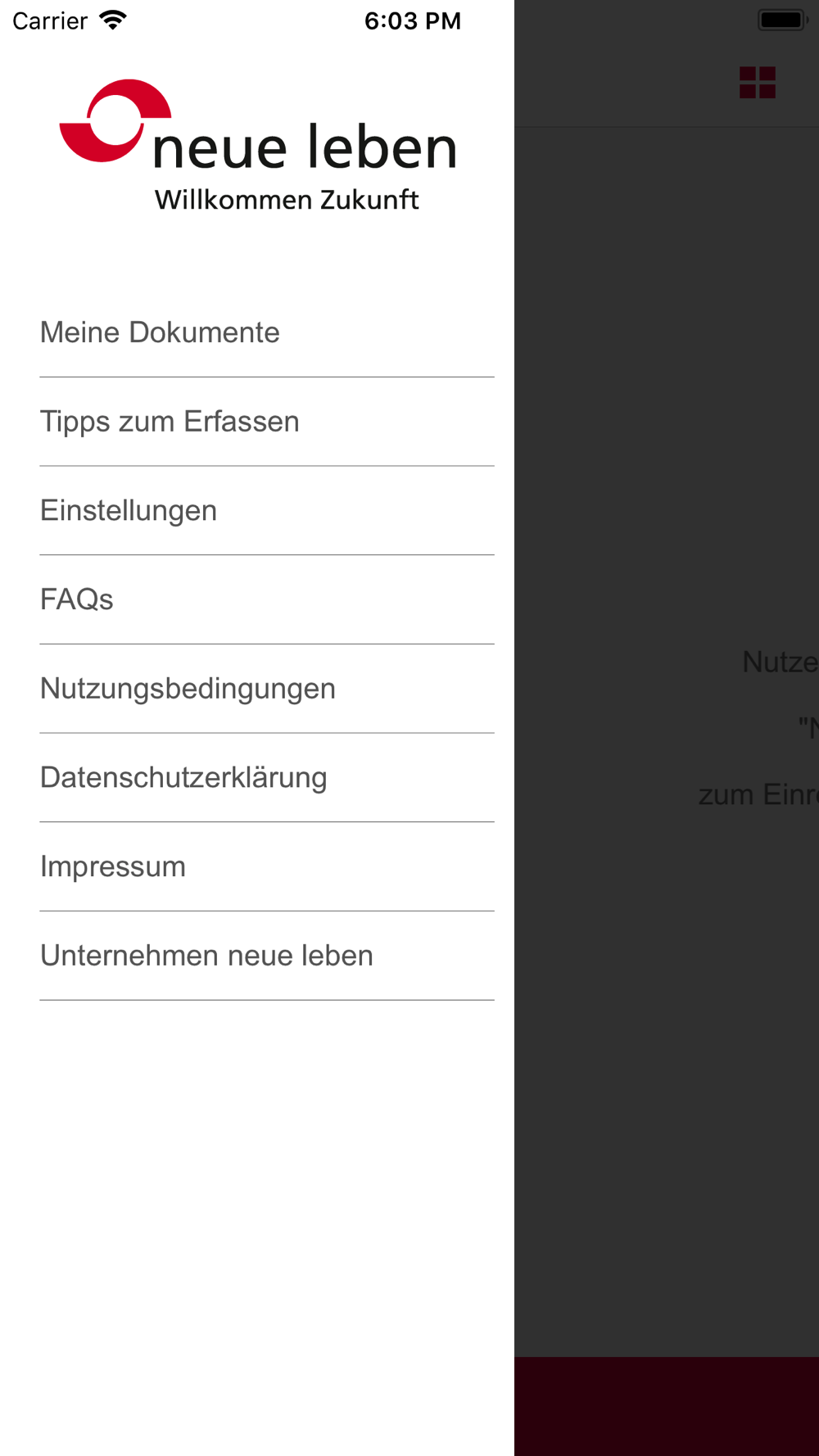Click the neue leben logo

tap(259, 146)
